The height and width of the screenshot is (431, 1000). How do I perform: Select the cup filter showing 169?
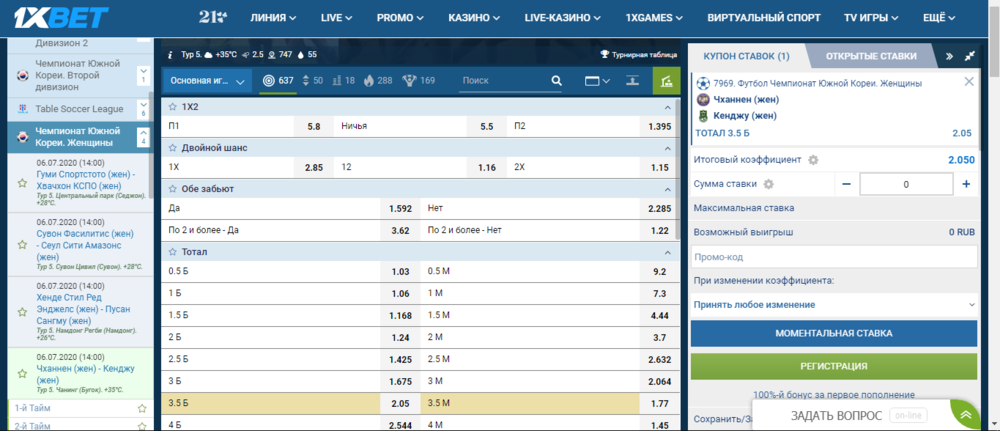pyautogui.click(x=418, y=81)
